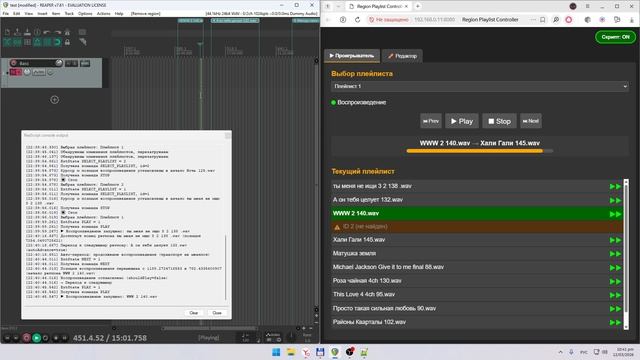This screenshot has height=360, width=640.
Task: Jump to Michael Jackson Give it to me track
Action: click(615, 268)
